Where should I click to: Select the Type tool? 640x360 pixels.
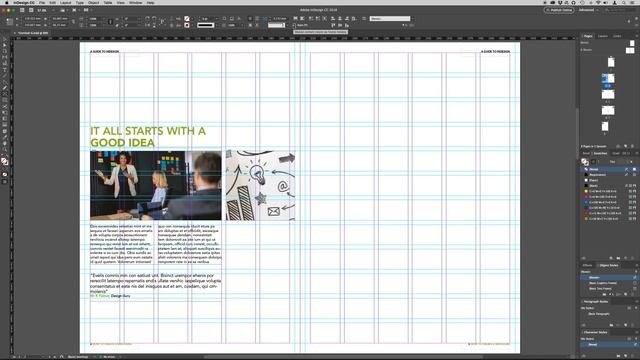(5, 70)
